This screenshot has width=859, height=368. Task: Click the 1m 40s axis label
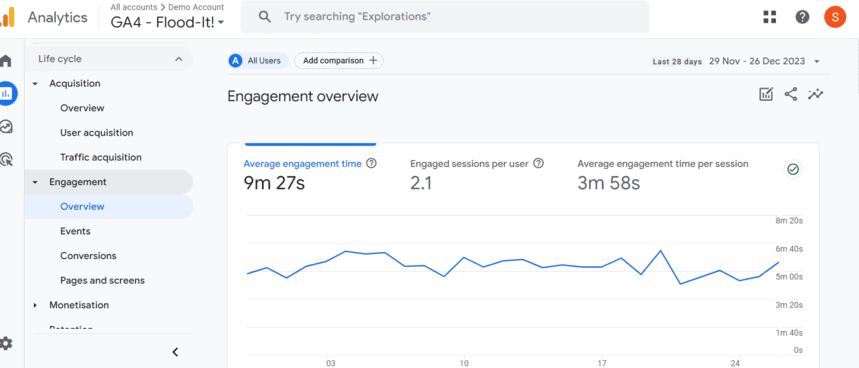point(789,332)
